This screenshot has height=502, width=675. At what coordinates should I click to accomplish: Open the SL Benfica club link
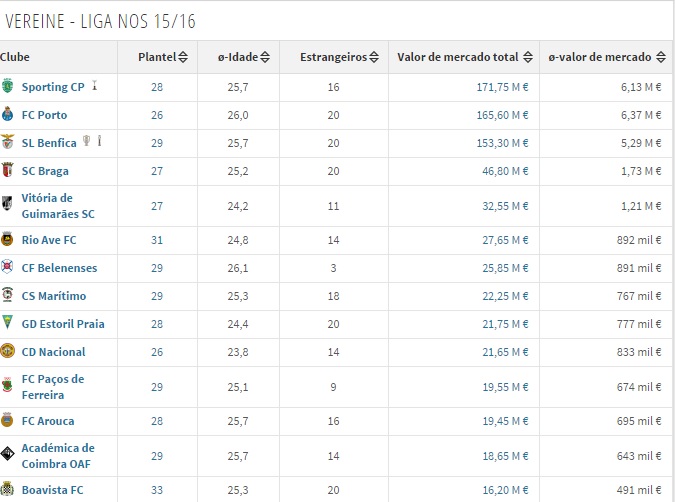coord(49,143)
